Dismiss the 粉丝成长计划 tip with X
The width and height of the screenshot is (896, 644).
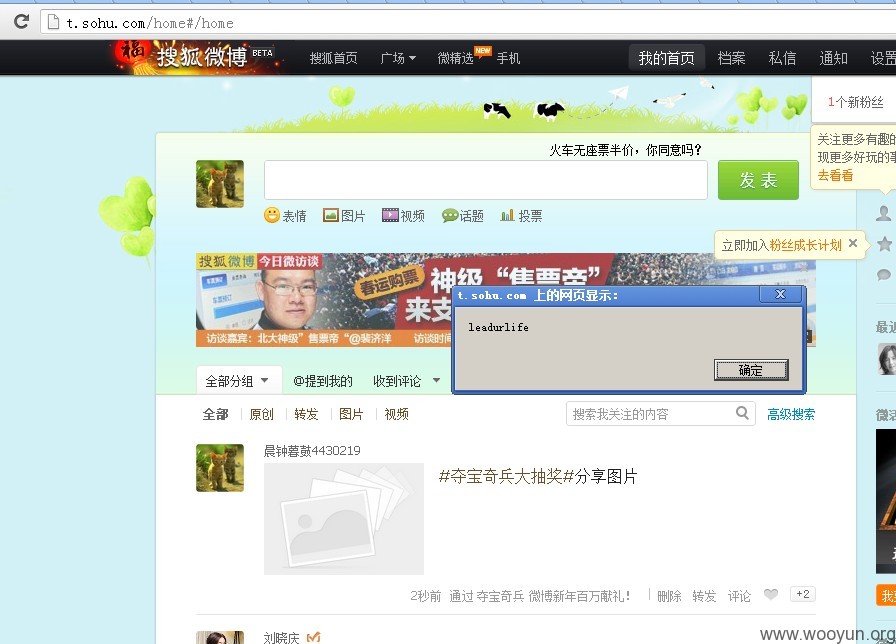853,243
